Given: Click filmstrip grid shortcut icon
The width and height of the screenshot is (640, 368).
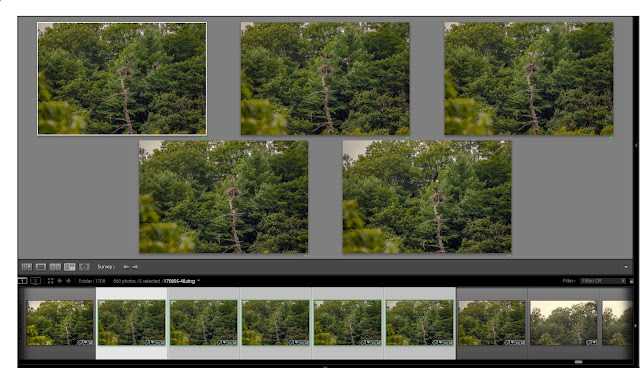Looking at the screenshot, I should pos(51,281).
